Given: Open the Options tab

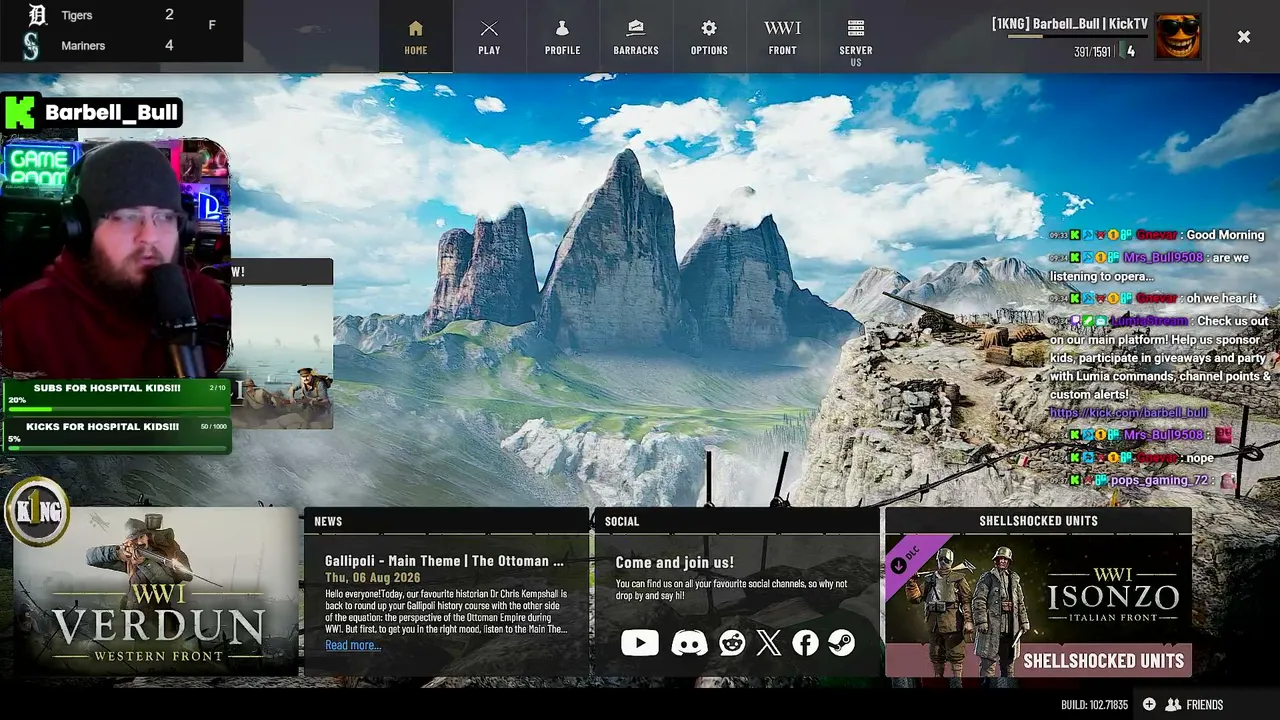Looking at the screenshot, I should tap(709, 37).
